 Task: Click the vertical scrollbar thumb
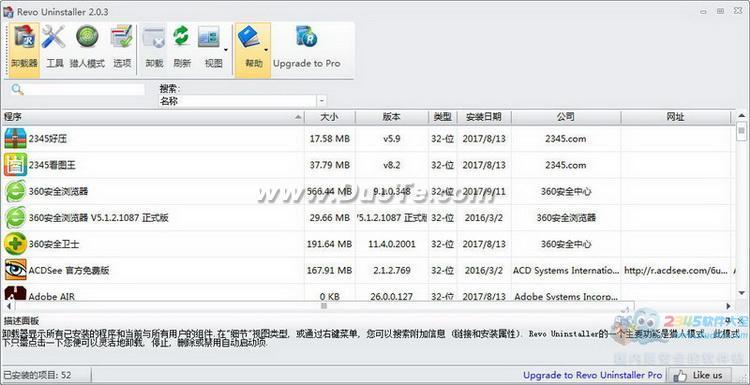point(741,130)
